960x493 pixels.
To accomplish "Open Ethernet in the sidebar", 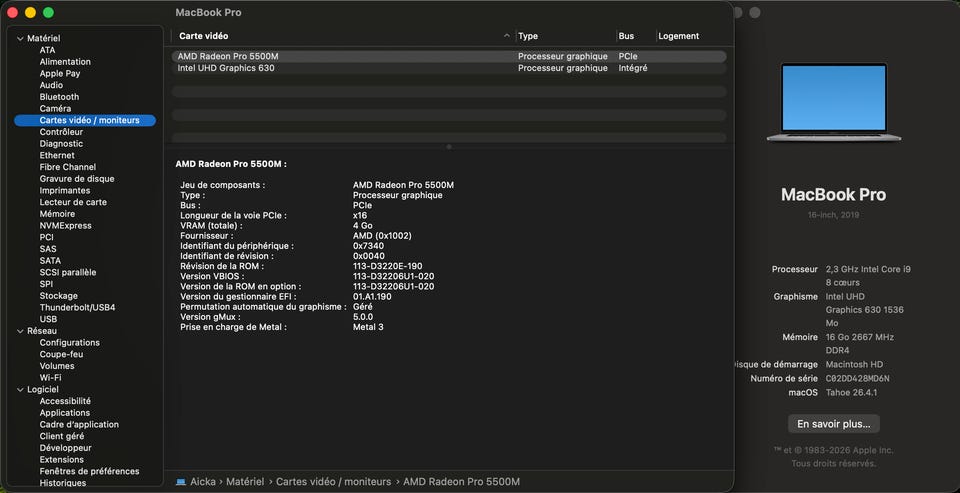I will (57, 156).
